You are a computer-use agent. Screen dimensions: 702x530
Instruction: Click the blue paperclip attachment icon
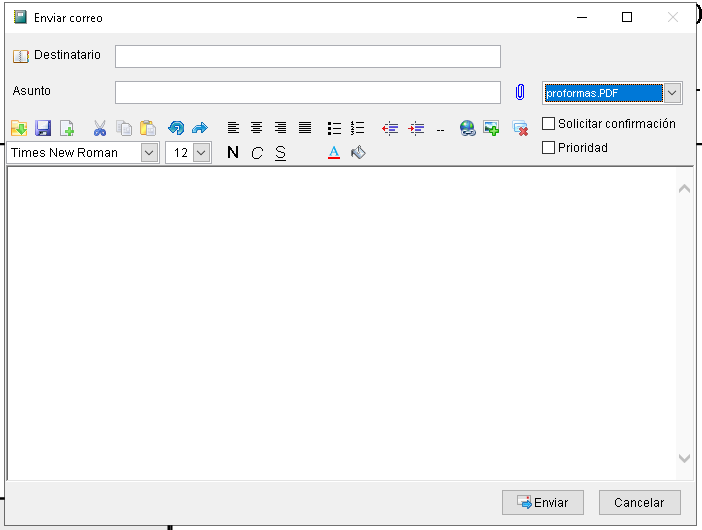[520, 92]
